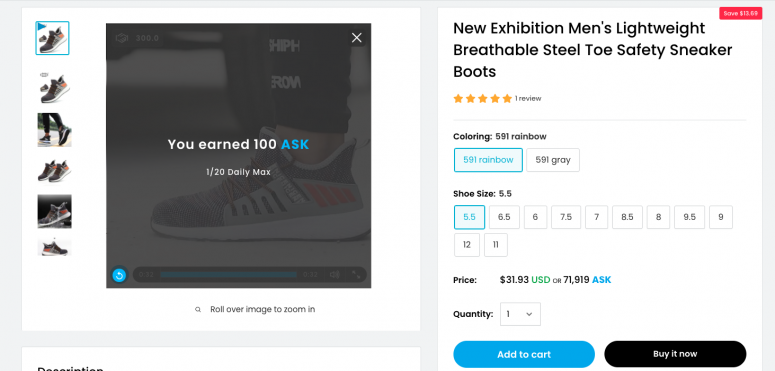Open the Quantity dropdown

(x=520, y=314)
